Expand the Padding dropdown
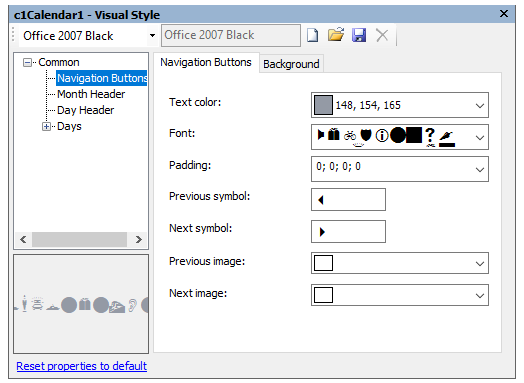Image resolution: width=524 pixels, height=383 pixels. (480, 169)
